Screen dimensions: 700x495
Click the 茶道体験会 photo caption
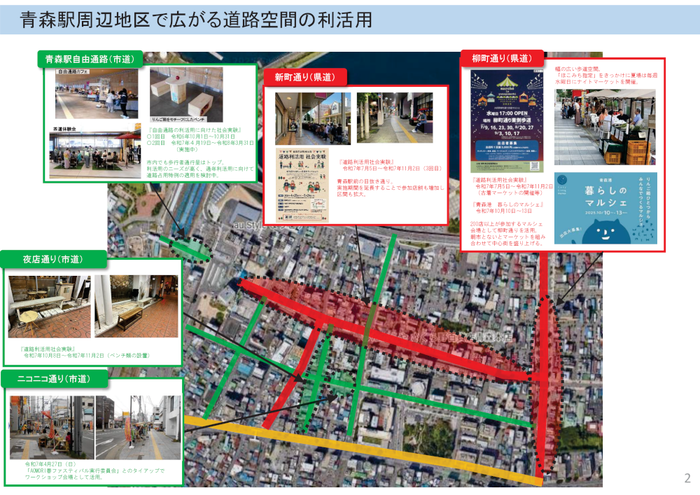(x=65, y=129)
